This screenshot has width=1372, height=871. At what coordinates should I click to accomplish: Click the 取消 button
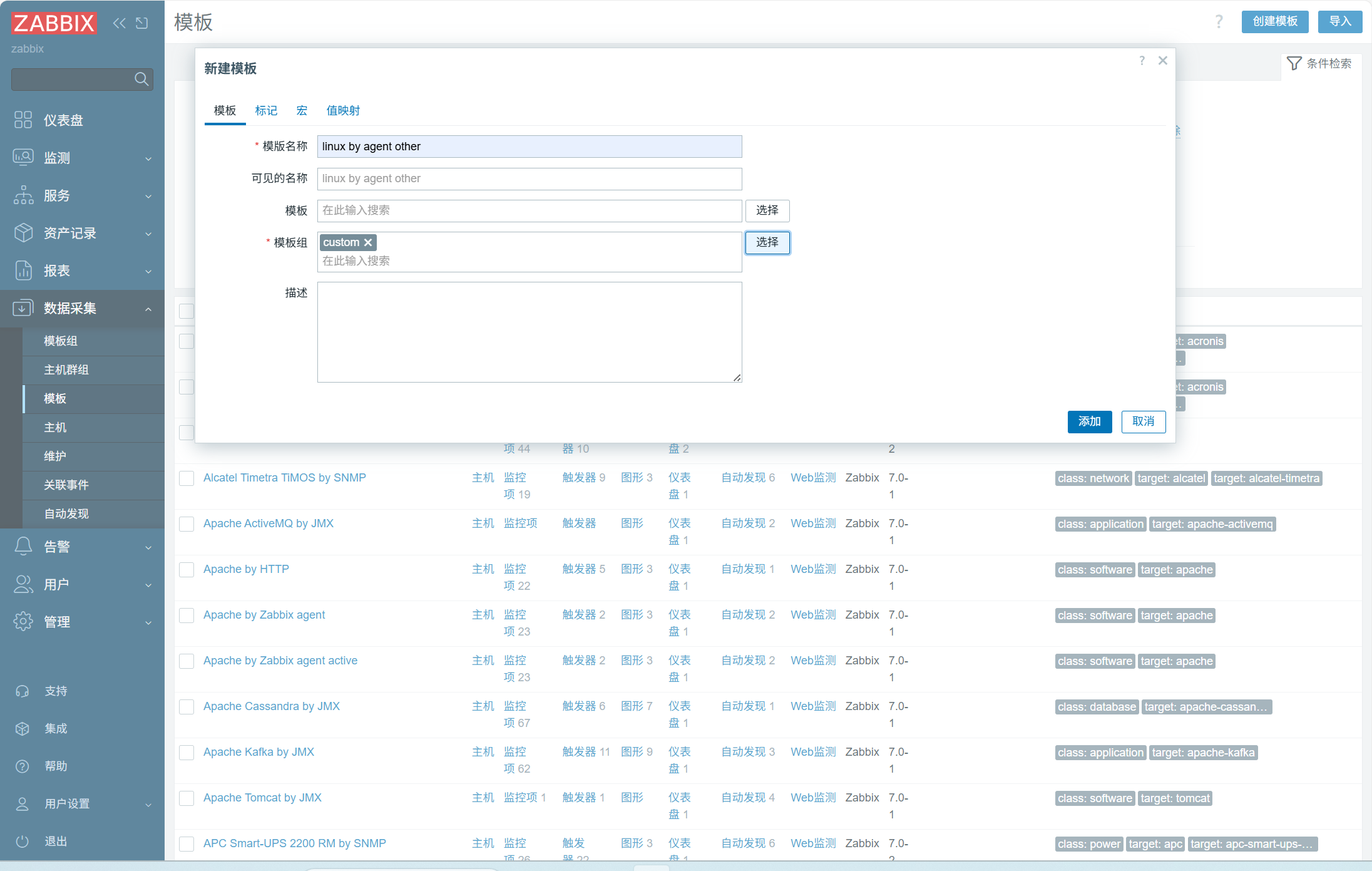click(x=1144, y=421)
